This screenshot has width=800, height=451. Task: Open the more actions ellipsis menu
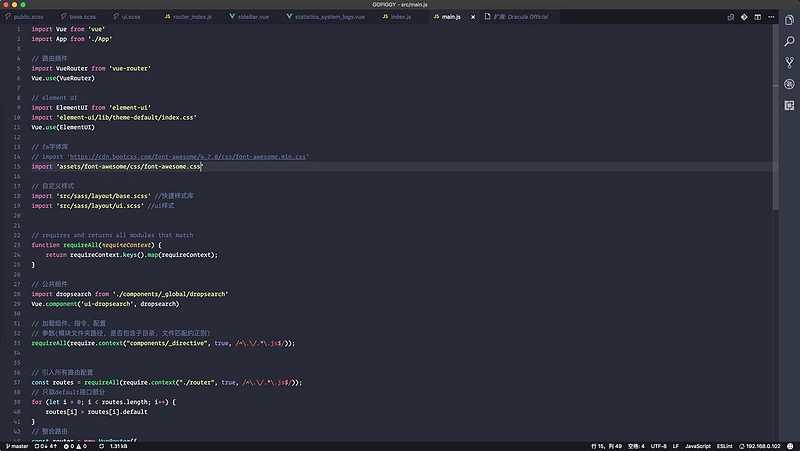(x=771, y=17)
